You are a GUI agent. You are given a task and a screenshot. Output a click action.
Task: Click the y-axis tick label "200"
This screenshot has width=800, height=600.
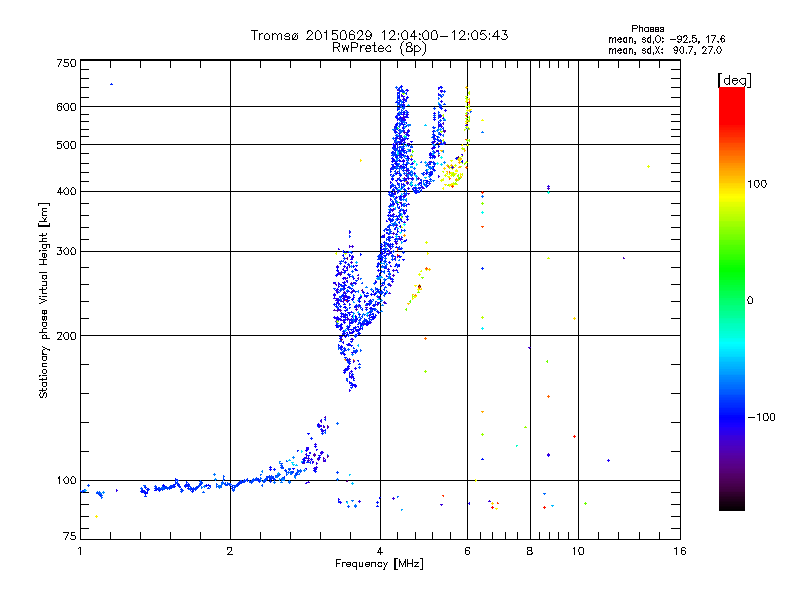pyautogui.click(x=67, y=336)
